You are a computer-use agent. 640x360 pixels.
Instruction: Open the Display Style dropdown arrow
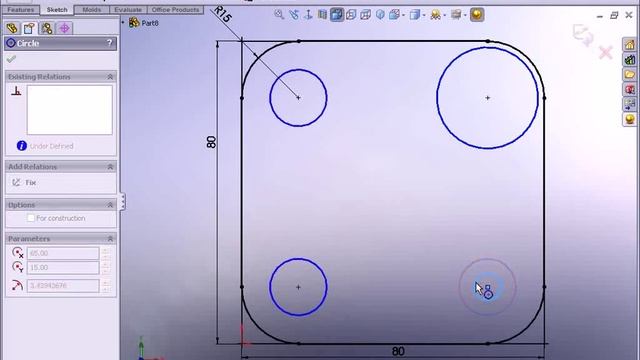coord(424,16)
